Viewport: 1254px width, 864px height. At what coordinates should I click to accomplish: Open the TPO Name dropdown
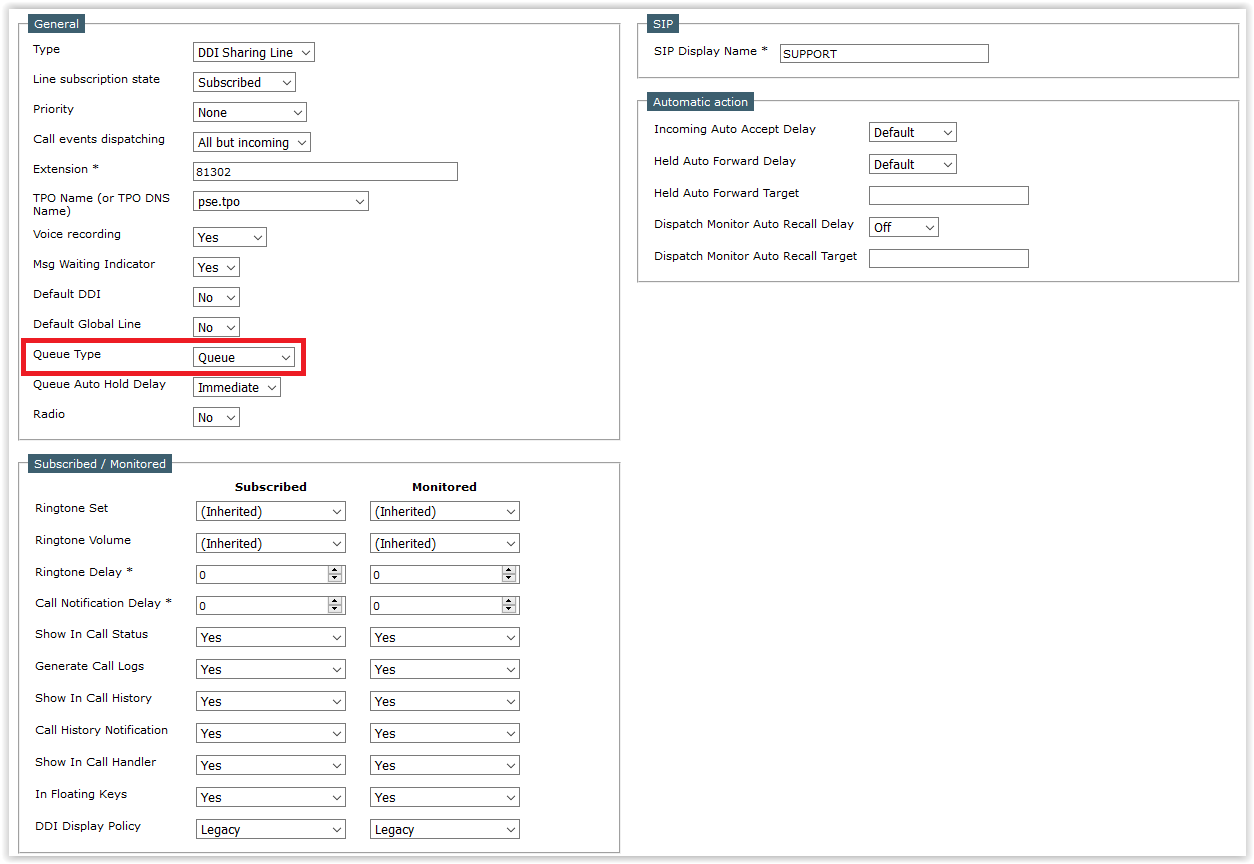point(281,202)
